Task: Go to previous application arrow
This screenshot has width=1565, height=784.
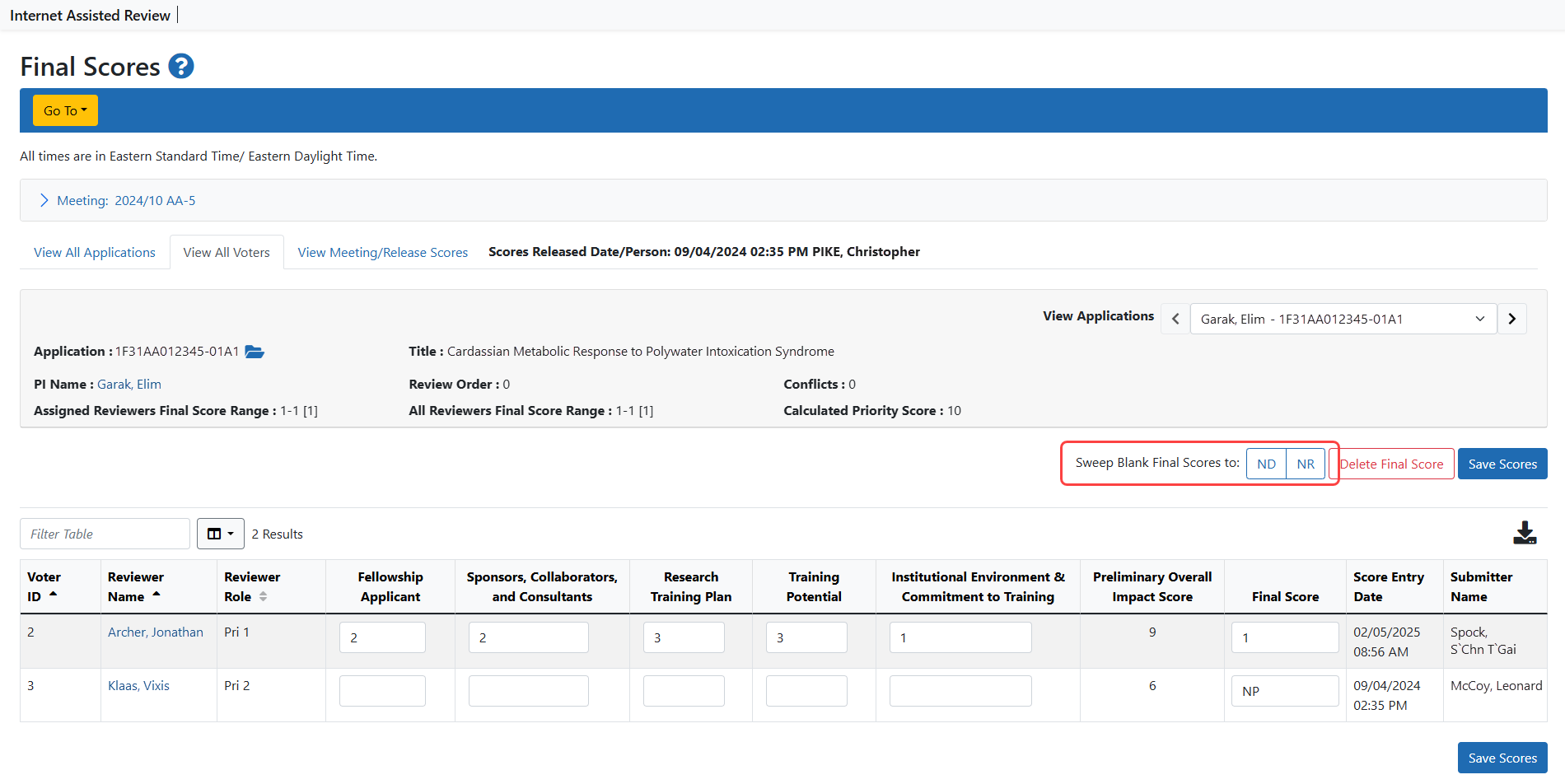Action: click(x=1175, y=319)
